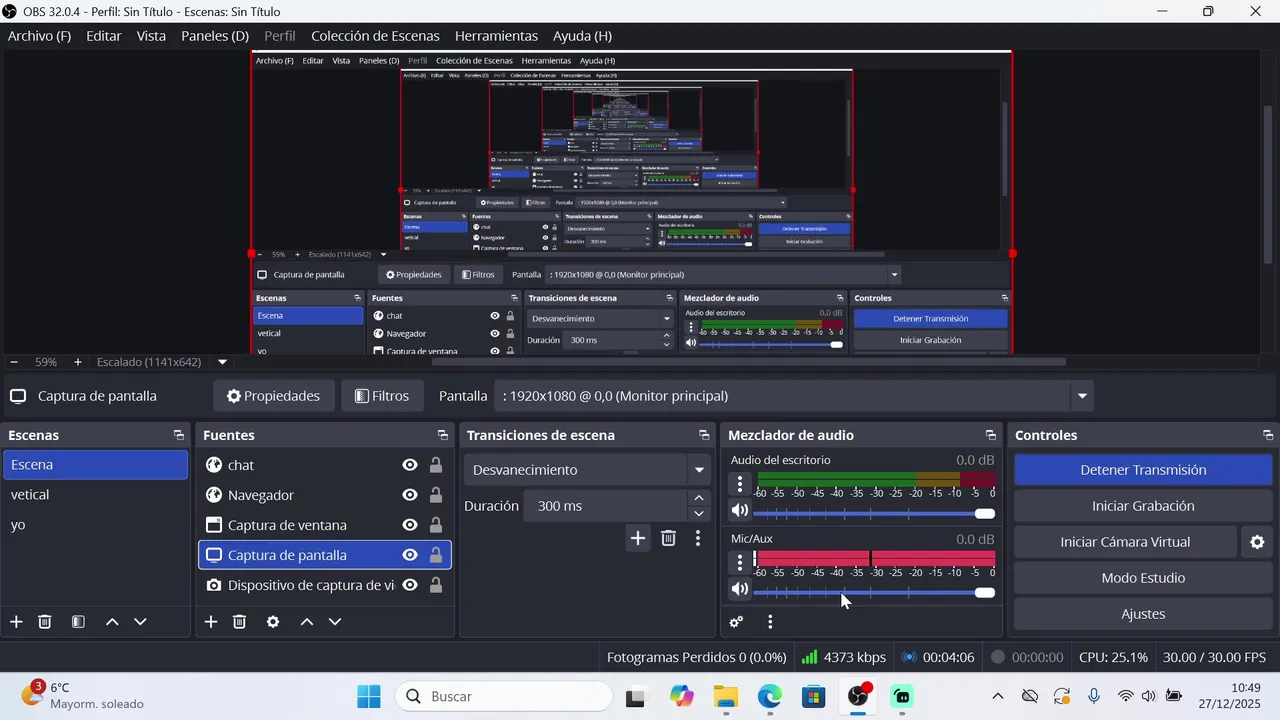Viewport: 1280px width, 720px height.
Task: Open virtual camera settings gear
Action: [1257, 542]
